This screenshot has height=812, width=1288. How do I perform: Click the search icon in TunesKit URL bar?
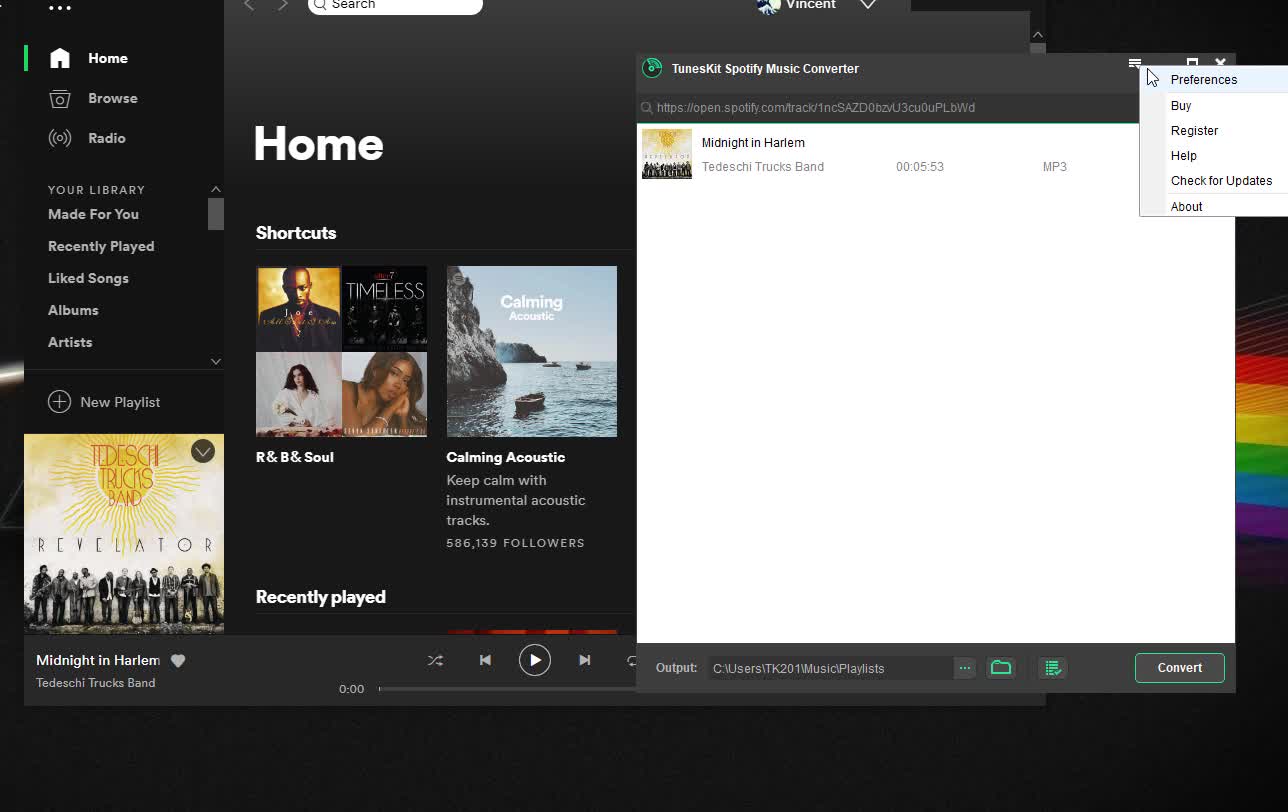646,107
